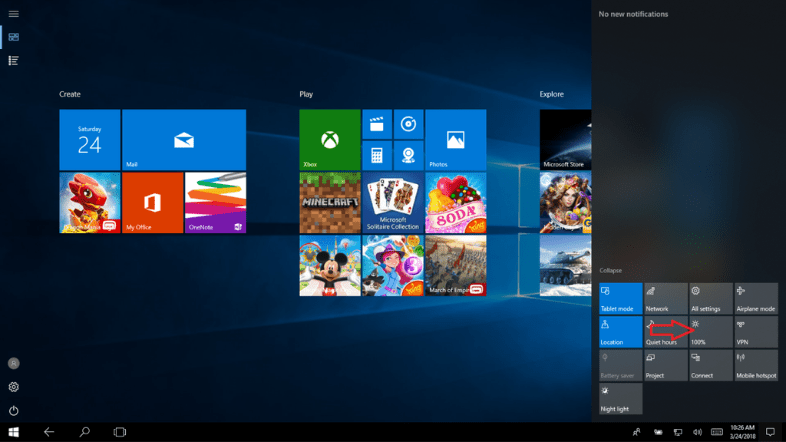Image resolution: width=786 pixels, height=442 pixels.
Task: Click the Movies & TV small tile
Action: pyautogui.click(x=376, y=124)
